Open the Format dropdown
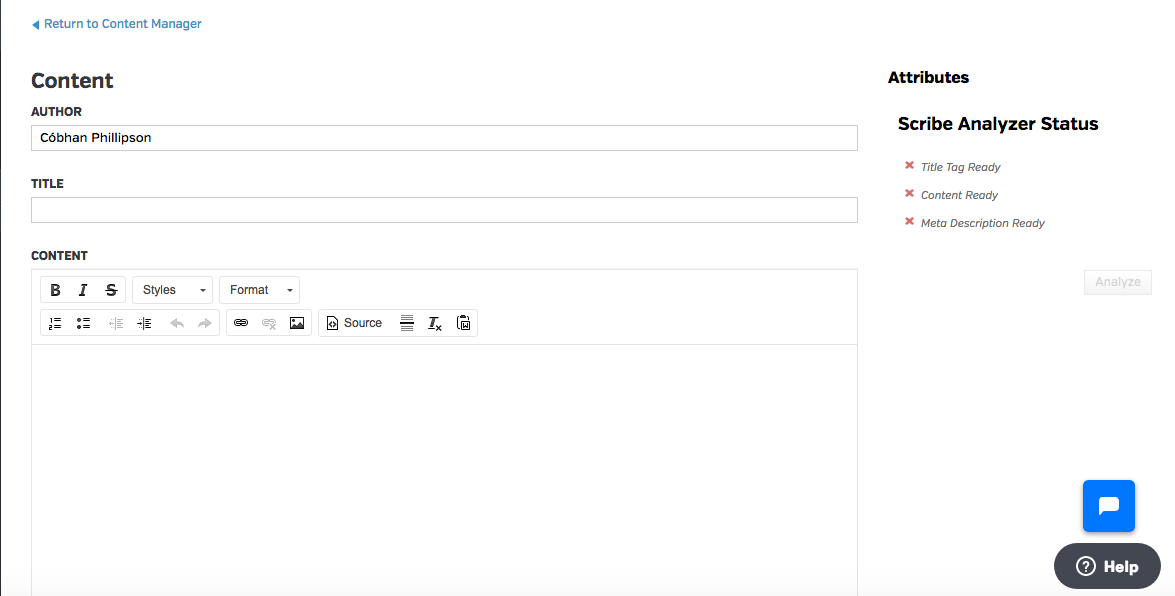The width and height of the screenshot is (1175, 596). click(259, 290)
